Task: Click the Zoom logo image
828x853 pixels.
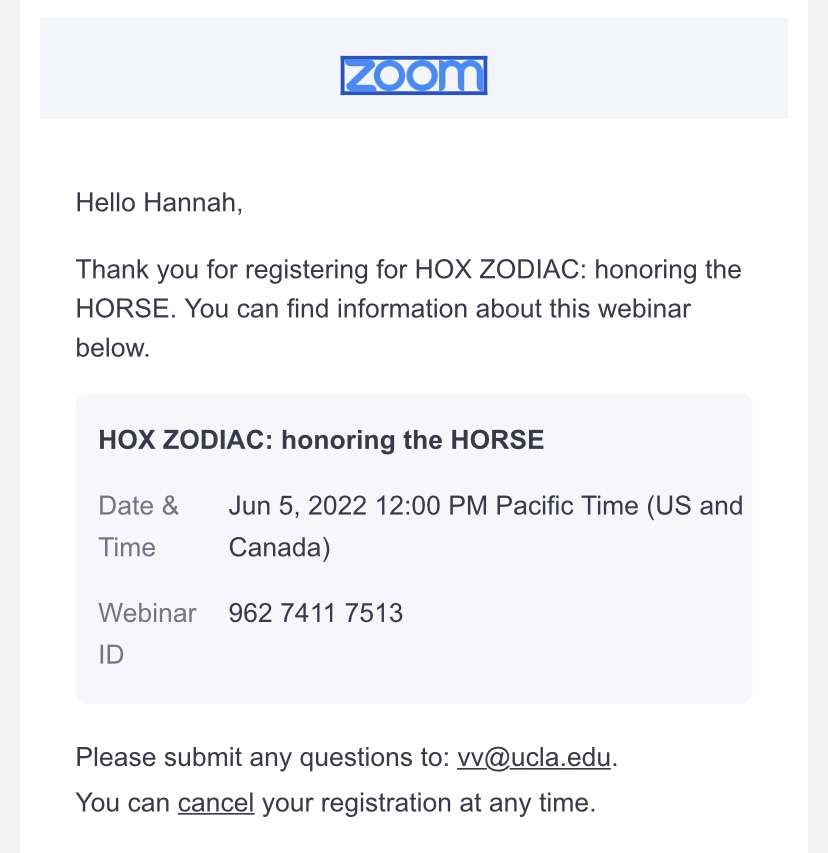Action: (x=413, y=76)
